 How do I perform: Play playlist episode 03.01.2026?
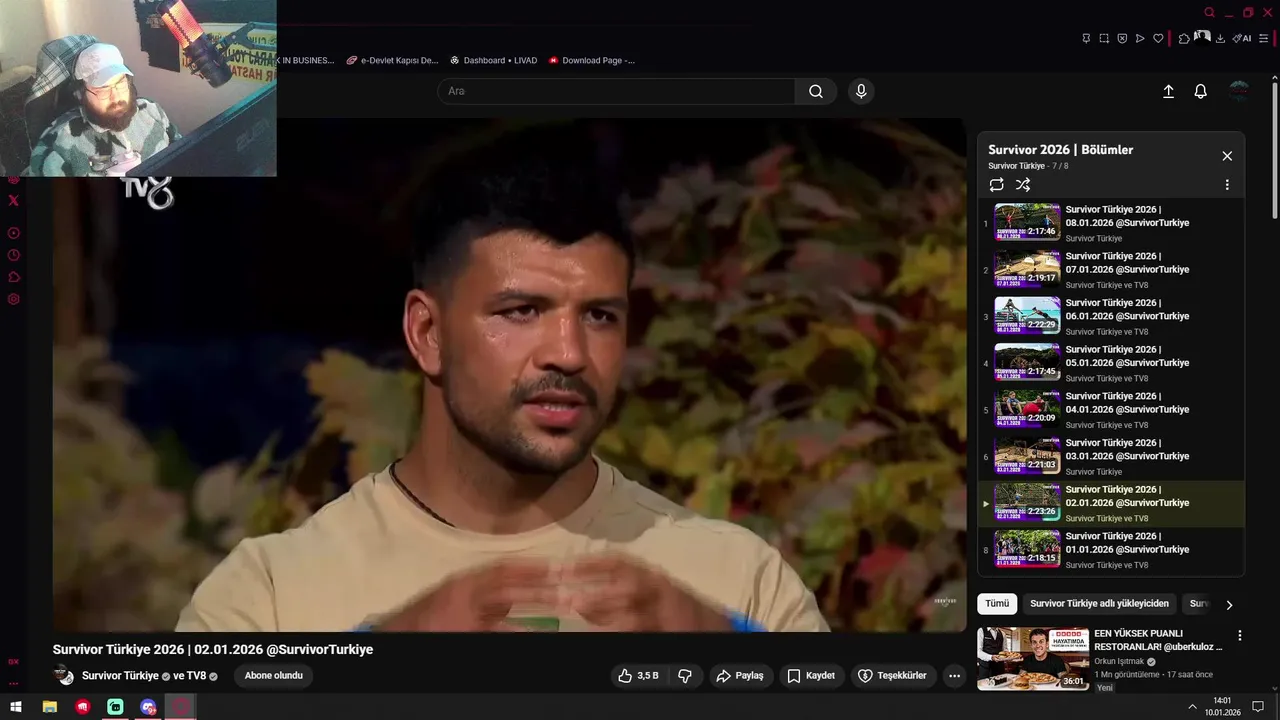pos(1111,456)
